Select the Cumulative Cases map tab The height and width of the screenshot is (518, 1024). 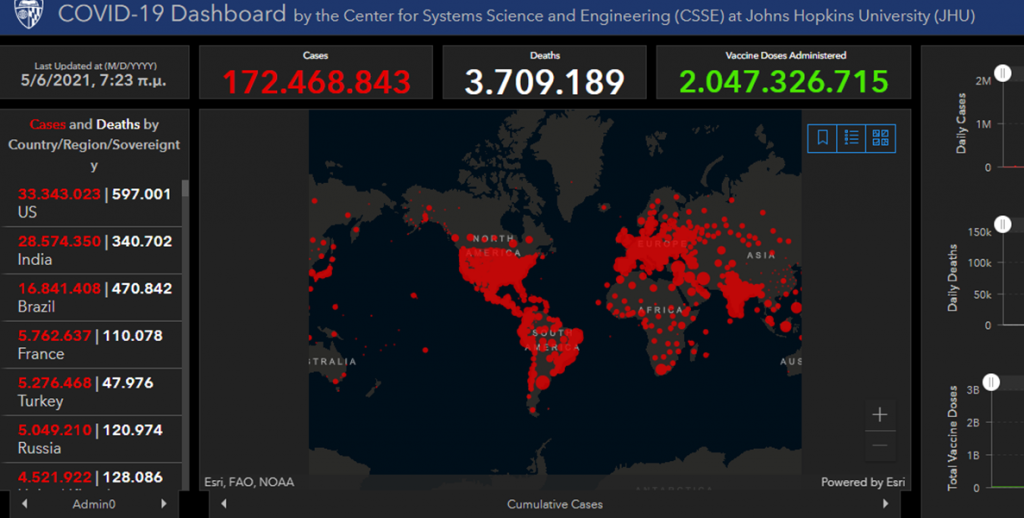tap(554, 504)
